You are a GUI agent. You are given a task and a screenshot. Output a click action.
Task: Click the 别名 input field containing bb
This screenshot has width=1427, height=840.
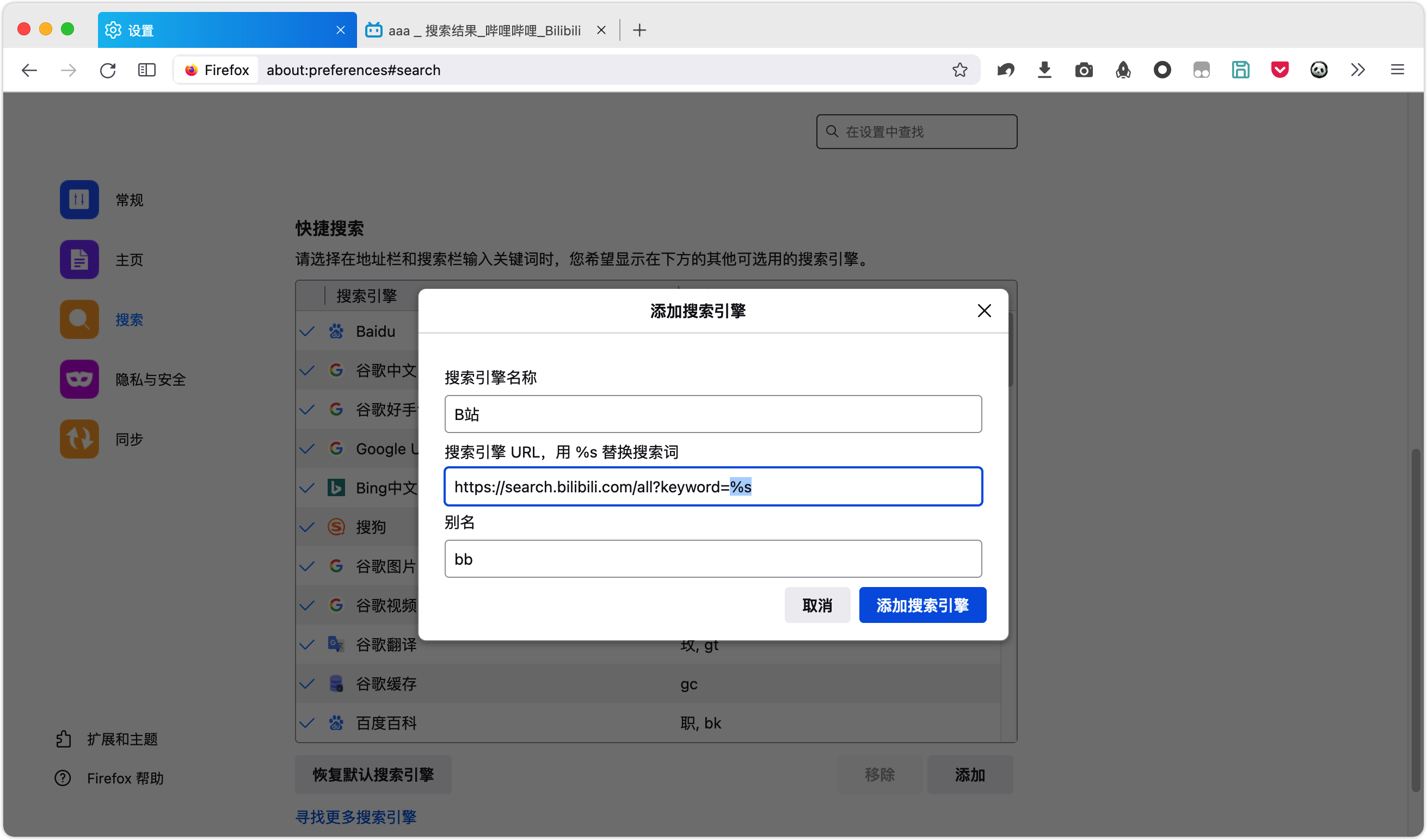click(x=712, y=559)
